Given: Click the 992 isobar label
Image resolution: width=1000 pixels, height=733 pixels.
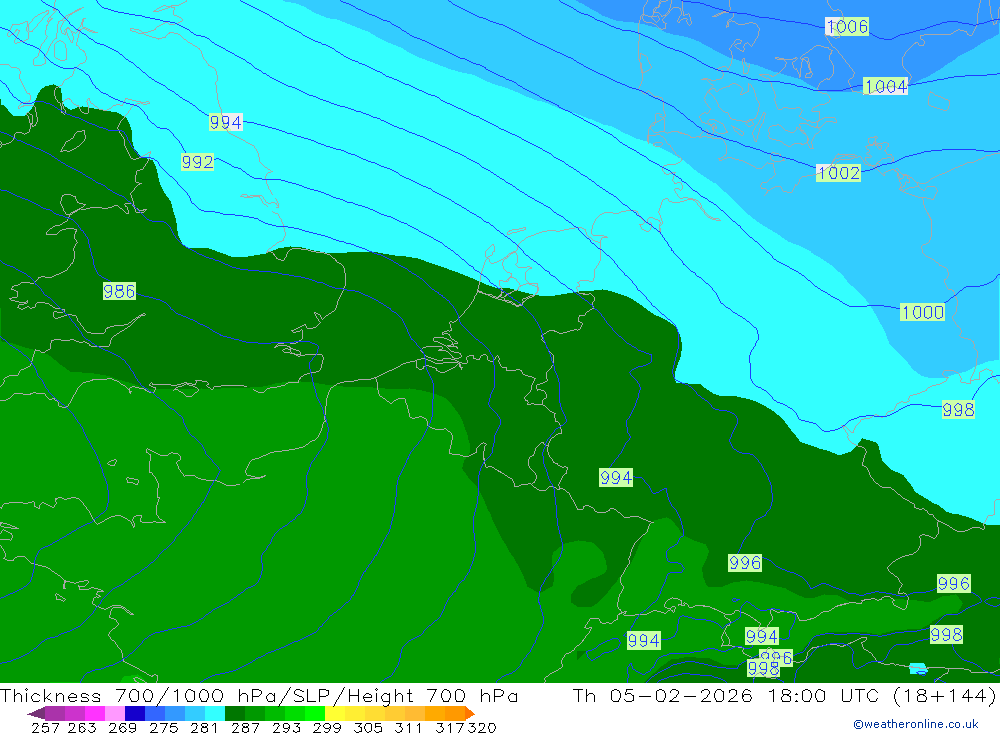Looking at the screenshot, I should pyautogui.click(x=197, y=162).
